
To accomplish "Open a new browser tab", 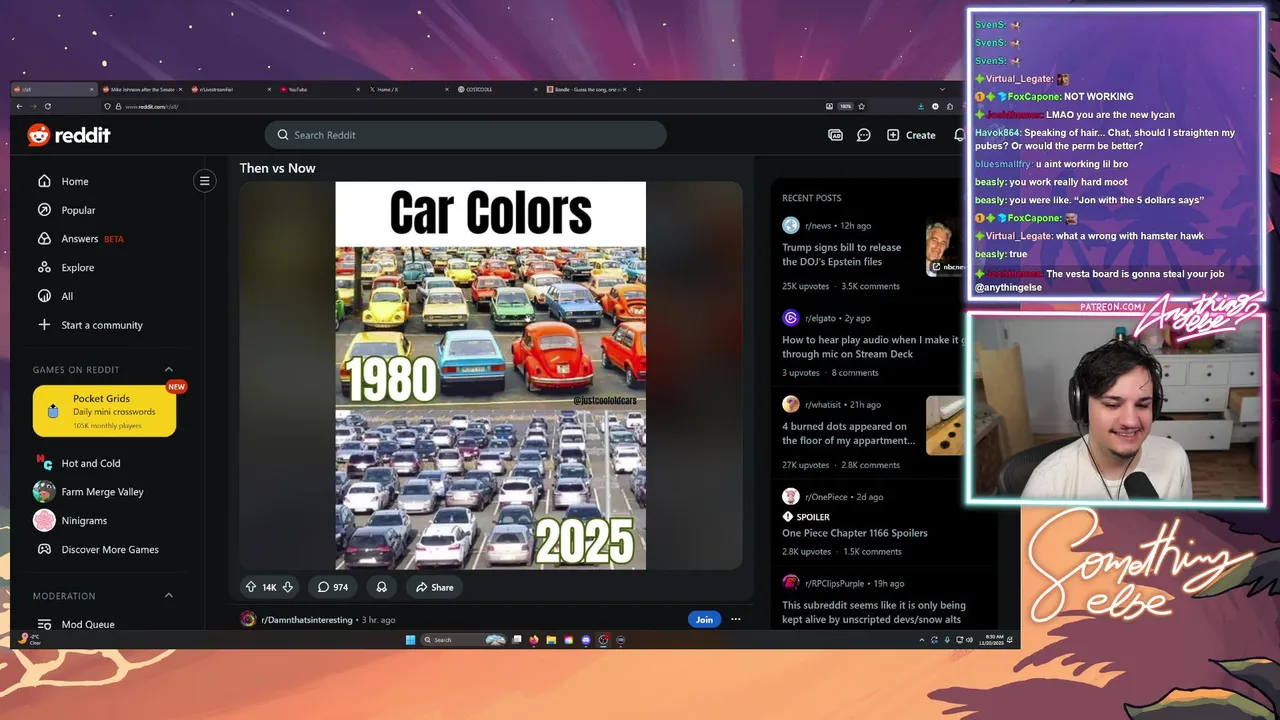I will click(x=640, y=89).
